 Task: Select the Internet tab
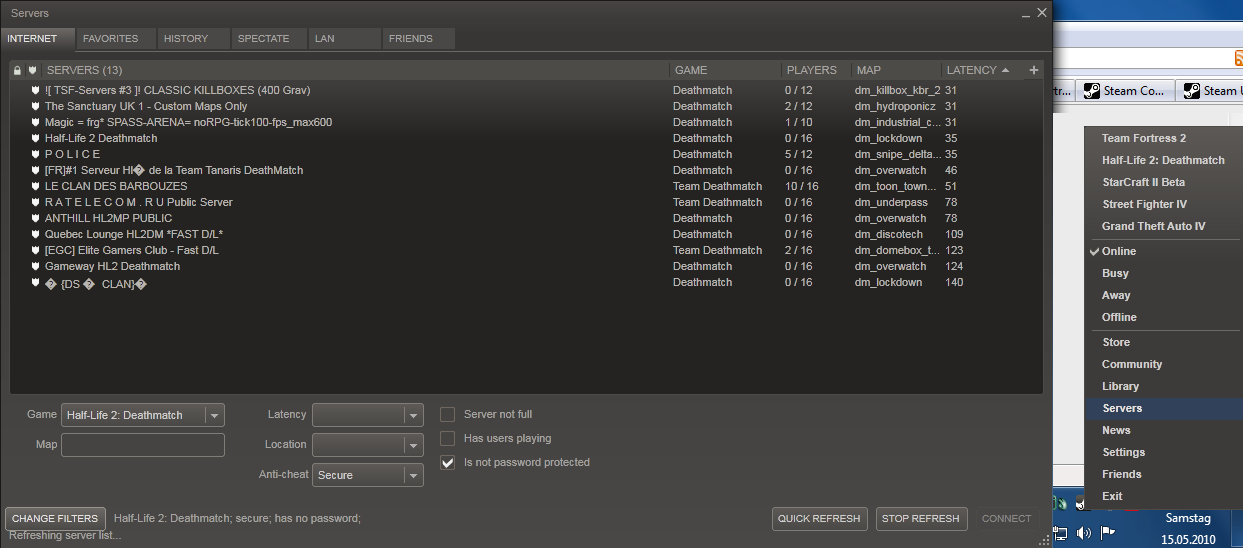(x=39, y=39)
